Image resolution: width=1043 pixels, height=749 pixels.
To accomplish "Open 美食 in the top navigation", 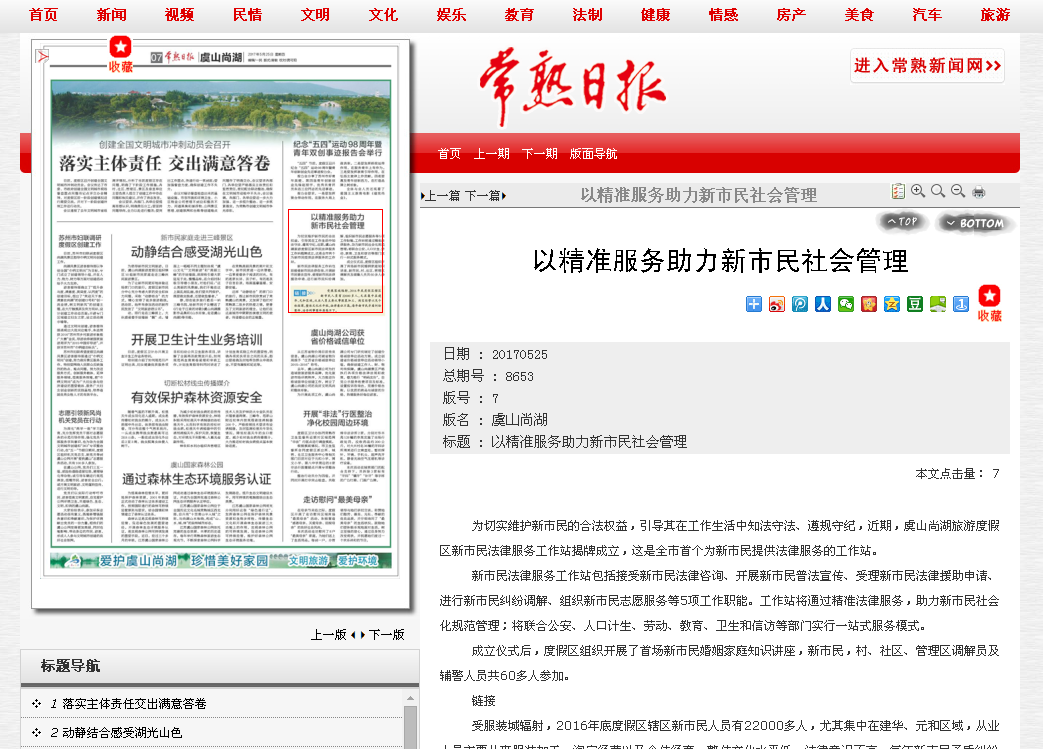I will pos(859,15).
